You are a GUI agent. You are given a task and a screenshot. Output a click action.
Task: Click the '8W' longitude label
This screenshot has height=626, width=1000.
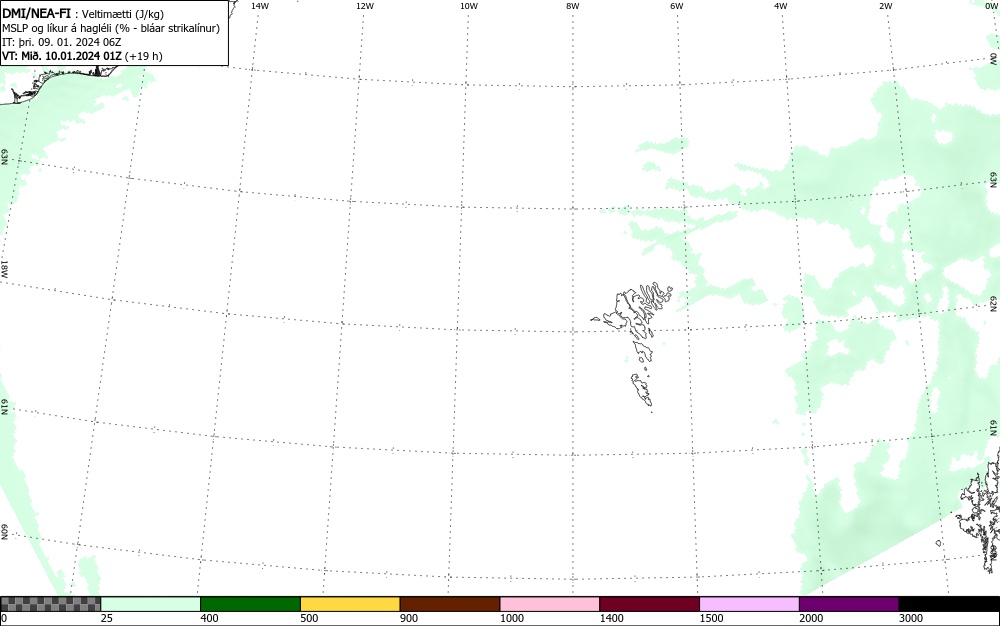coord(573,6)
